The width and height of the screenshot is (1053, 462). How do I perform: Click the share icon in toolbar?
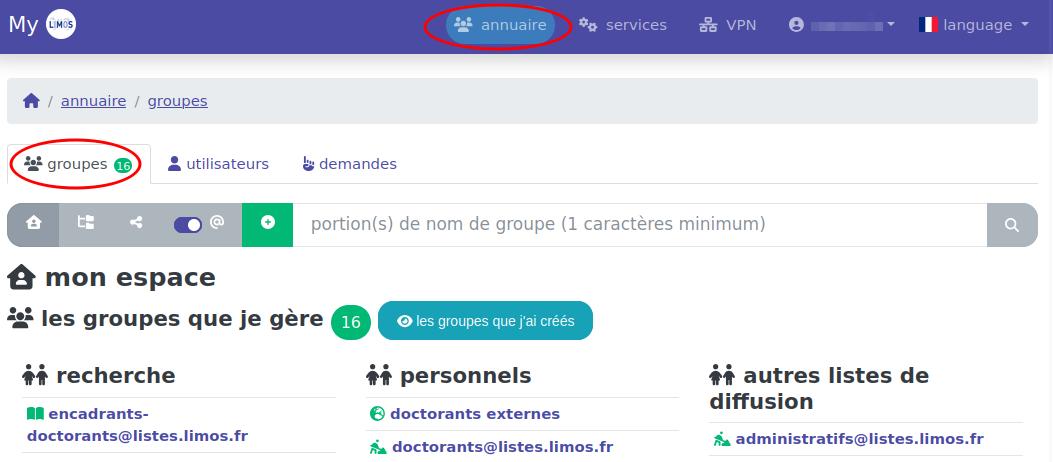[137, 224]
